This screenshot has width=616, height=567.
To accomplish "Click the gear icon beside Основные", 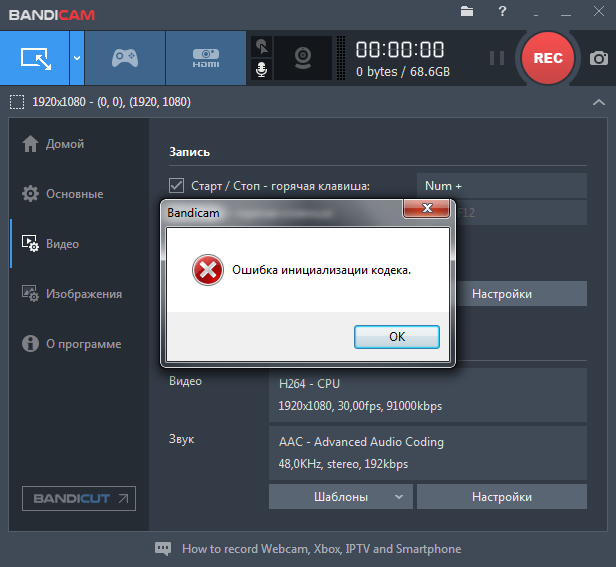I will pos(30,194).
